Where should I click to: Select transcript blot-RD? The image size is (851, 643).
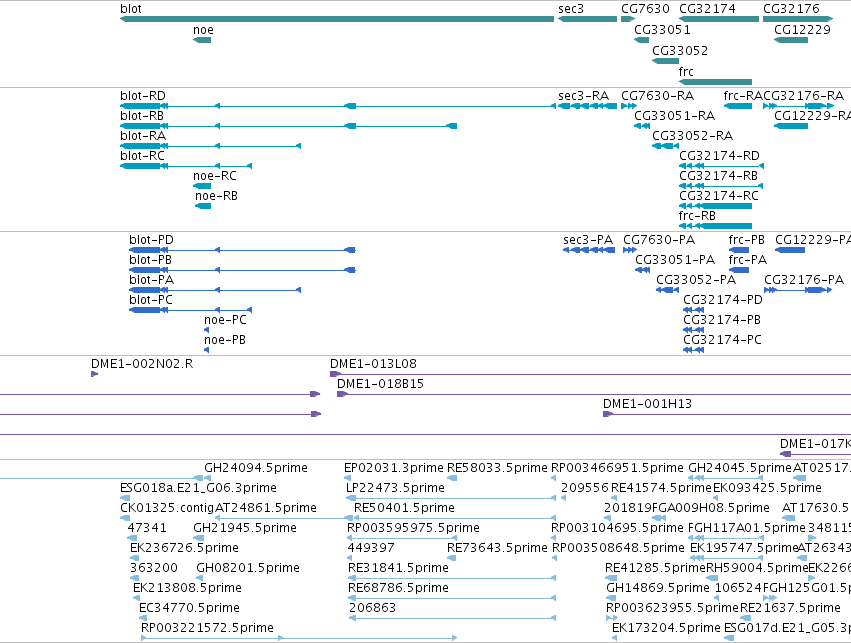[x=338, y=106]
